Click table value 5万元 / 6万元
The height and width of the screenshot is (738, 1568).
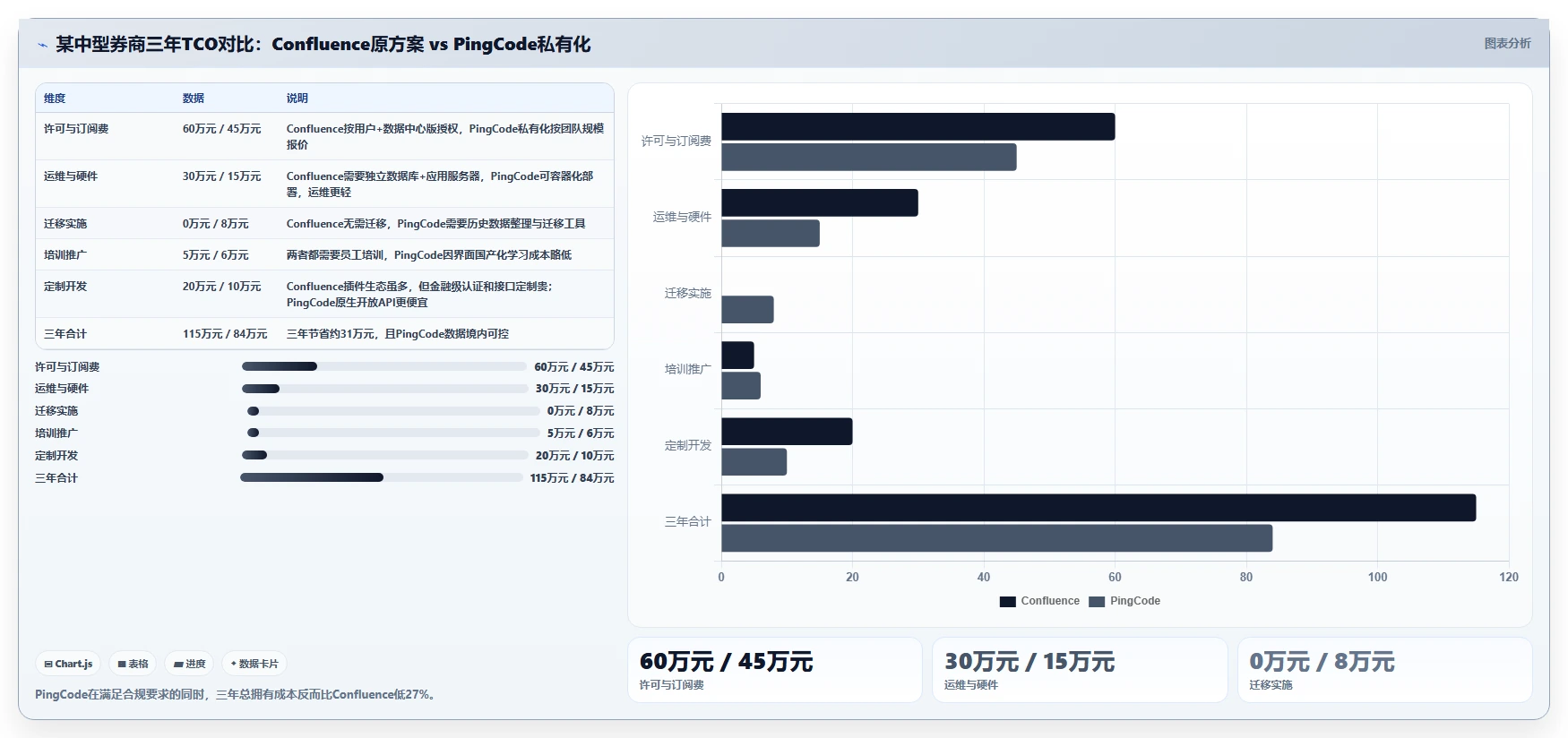[x=216, y=255]
